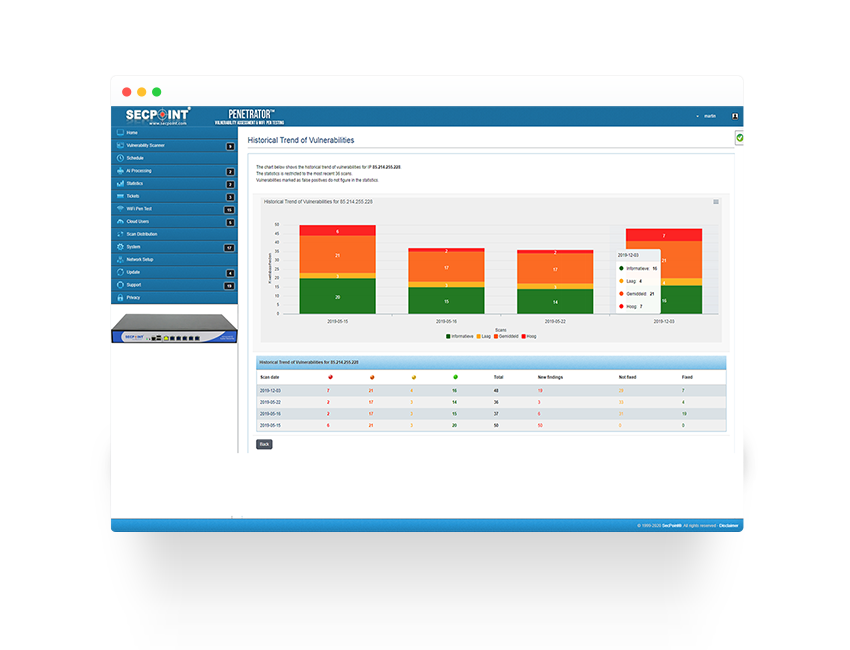Image resolution: width=850 pixels, height=650 pixels.
Task: Toggle the Gemiddeld series in chart legend
Action: [x=503, y=337]
